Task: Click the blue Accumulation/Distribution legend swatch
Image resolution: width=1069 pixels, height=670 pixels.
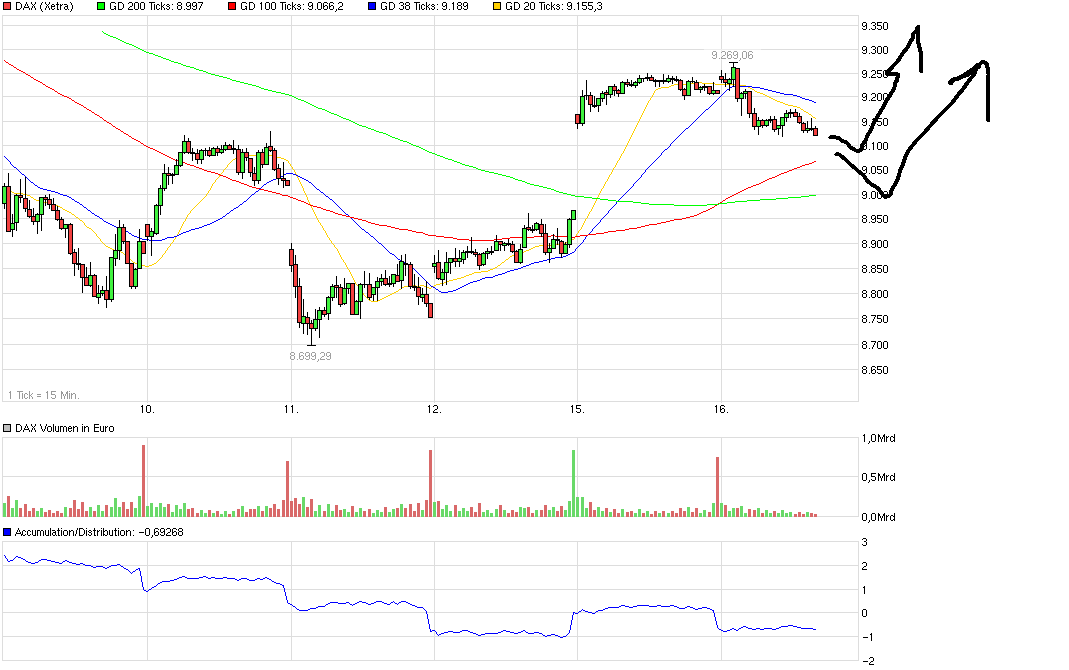Action: pyautogui.click(x=7, y=532)
